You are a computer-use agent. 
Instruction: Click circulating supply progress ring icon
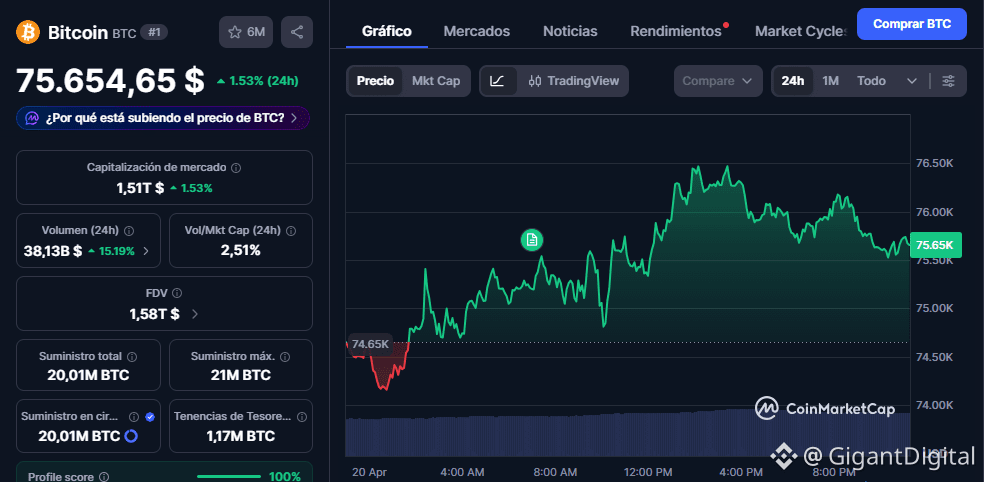[132, 436]
